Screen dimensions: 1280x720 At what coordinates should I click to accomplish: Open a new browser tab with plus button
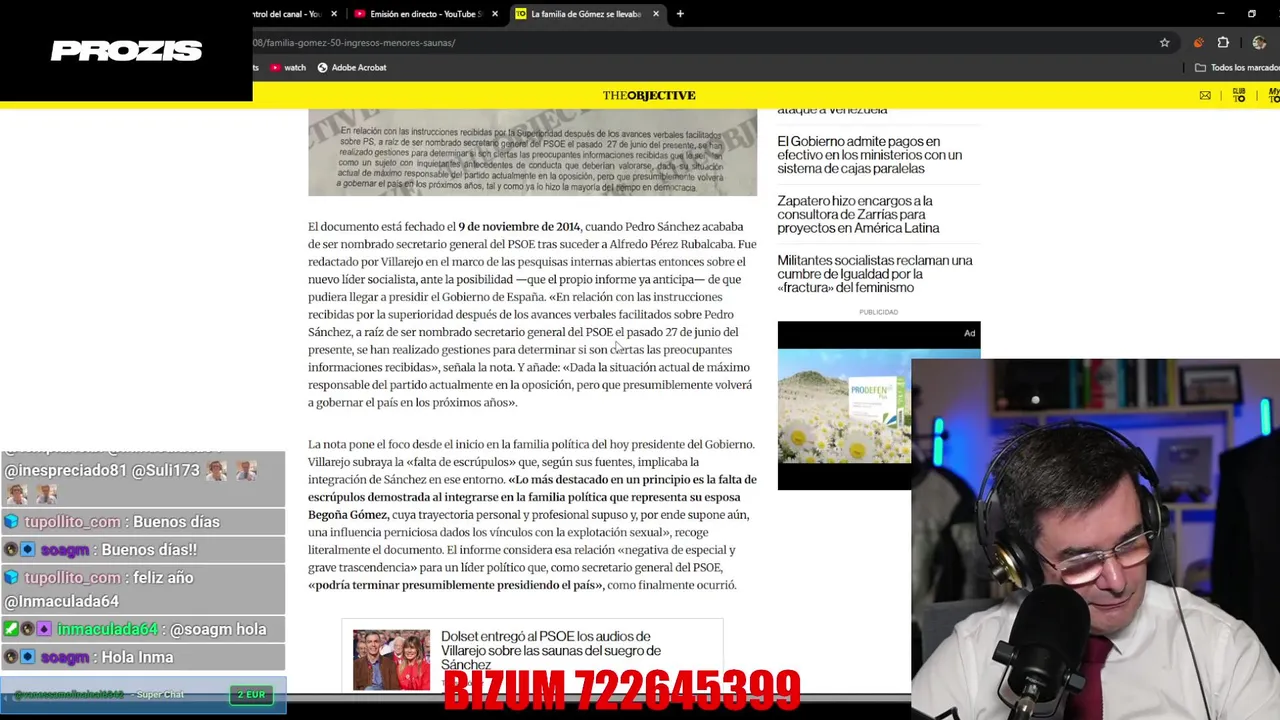pos(680,14)
